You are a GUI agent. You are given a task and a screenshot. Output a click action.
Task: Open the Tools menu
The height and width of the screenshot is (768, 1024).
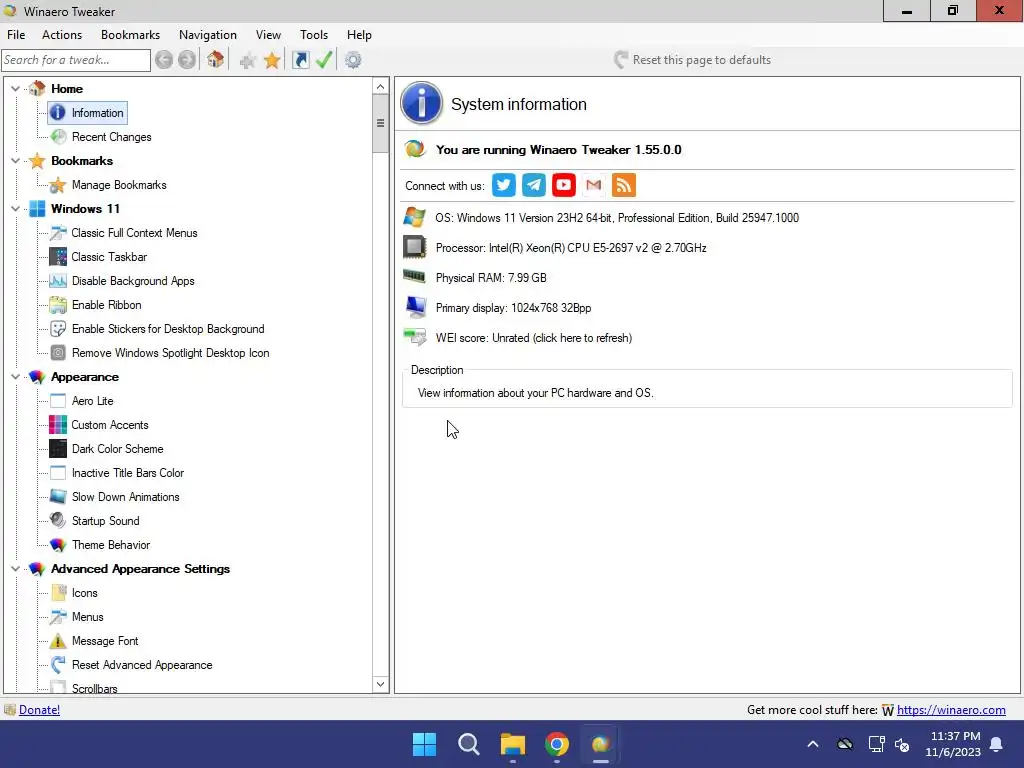coord(314,35)
